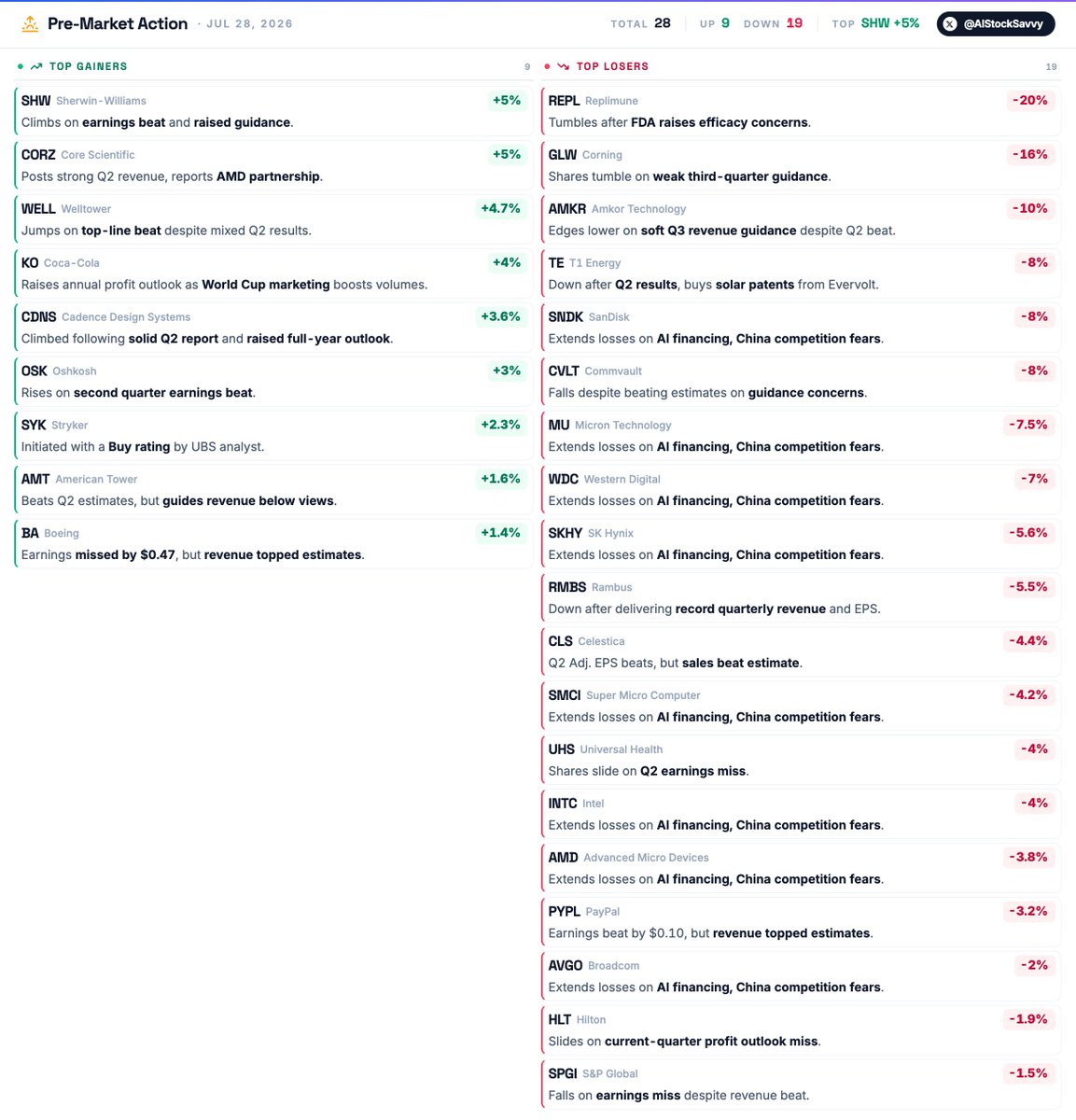Click the Top Losers down-trend arrow icon
1076x1120 pixels.
tap(564, 66)
